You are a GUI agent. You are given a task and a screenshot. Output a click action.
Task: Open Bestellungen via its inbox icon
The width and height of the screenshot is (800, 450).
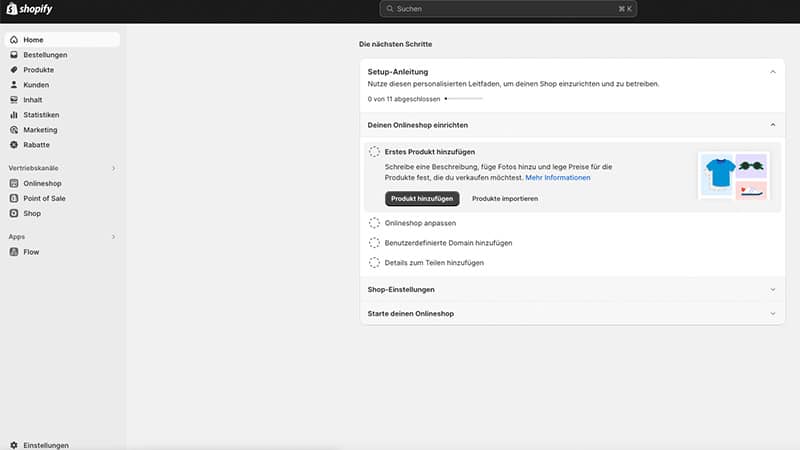coord(14,55)
